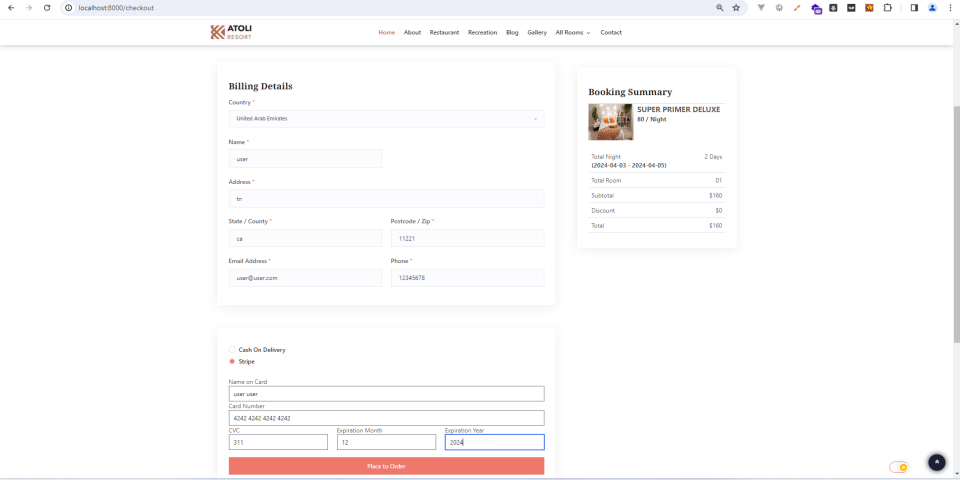Select Stripe payment option

[232, 361]
